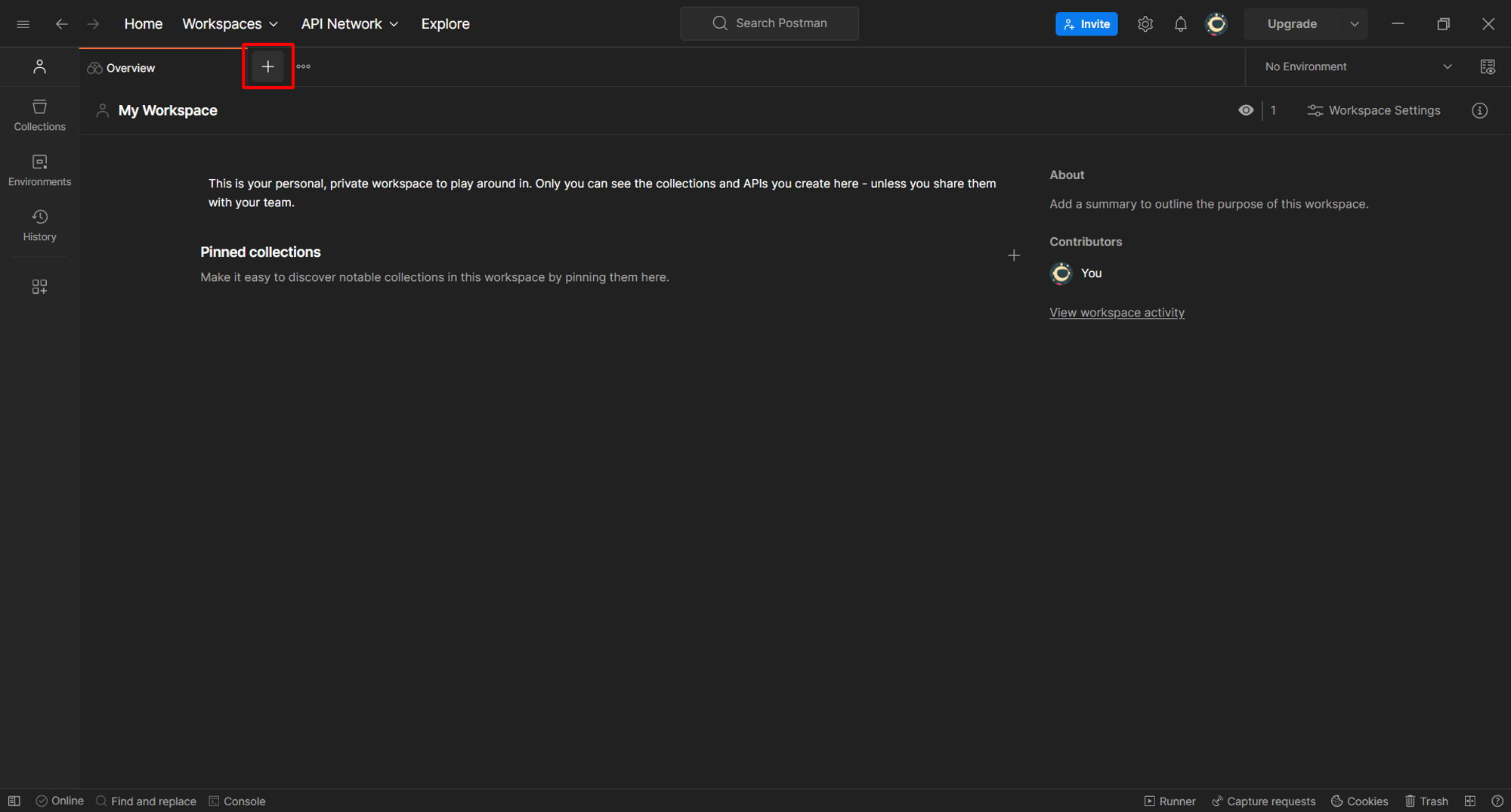Go forward with the right arrow
The height and width of the screenshot is (812, 1511).
(93, 24)
